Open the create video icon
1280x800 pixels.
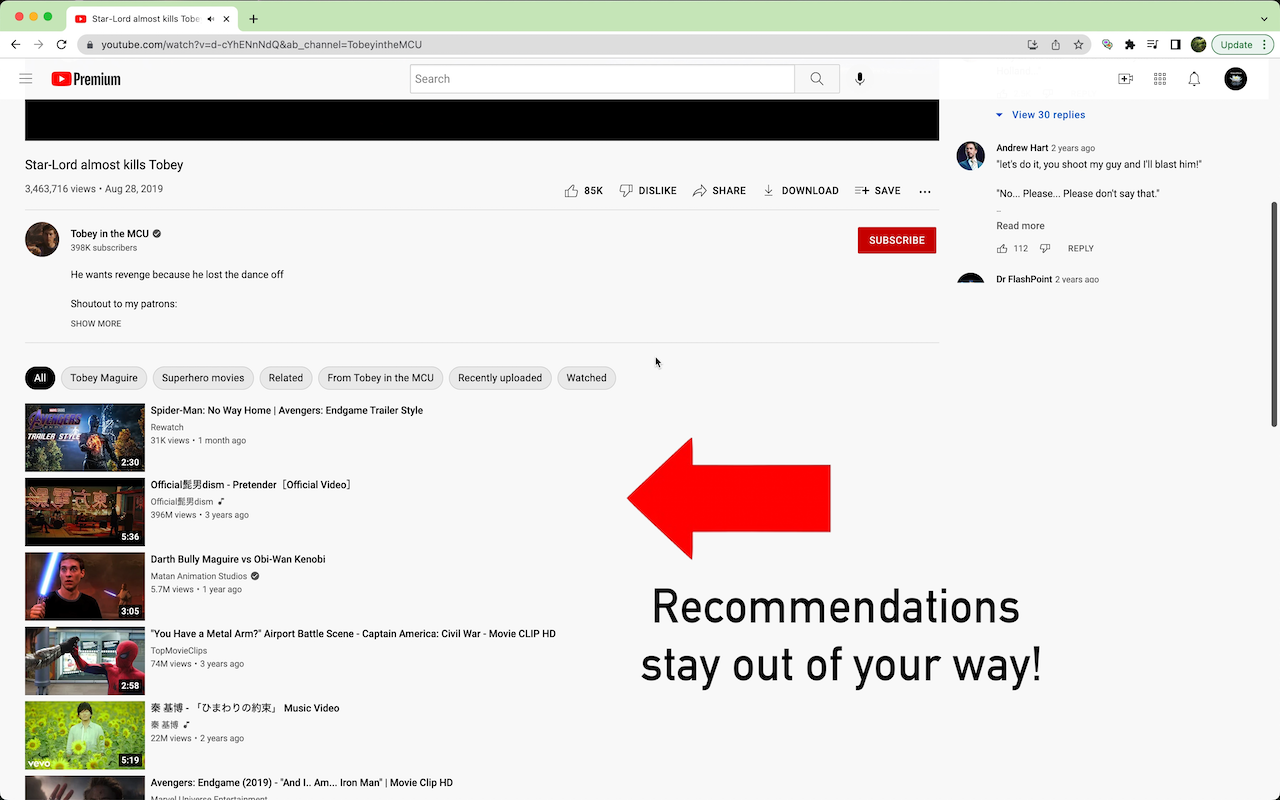tap(1125, 79)
